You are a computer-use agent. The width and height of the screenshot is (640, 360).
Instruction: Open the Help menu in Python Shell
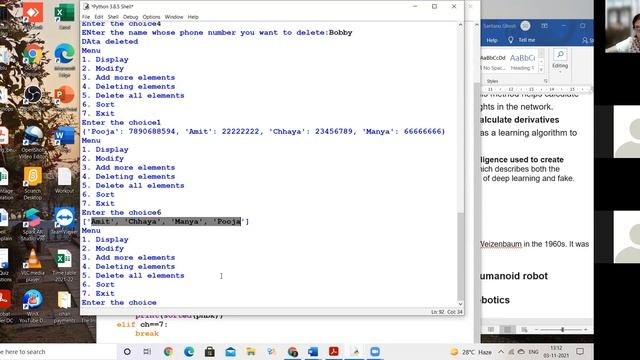point(193,17)
